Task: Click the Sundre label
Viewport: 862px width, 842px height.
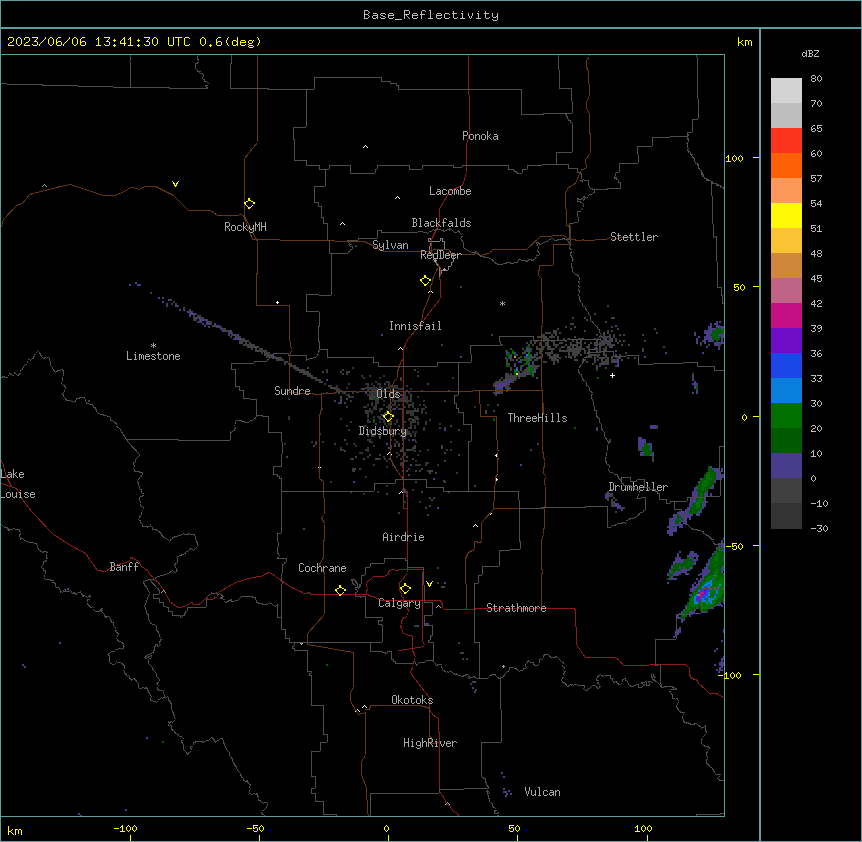Action: 292,391
